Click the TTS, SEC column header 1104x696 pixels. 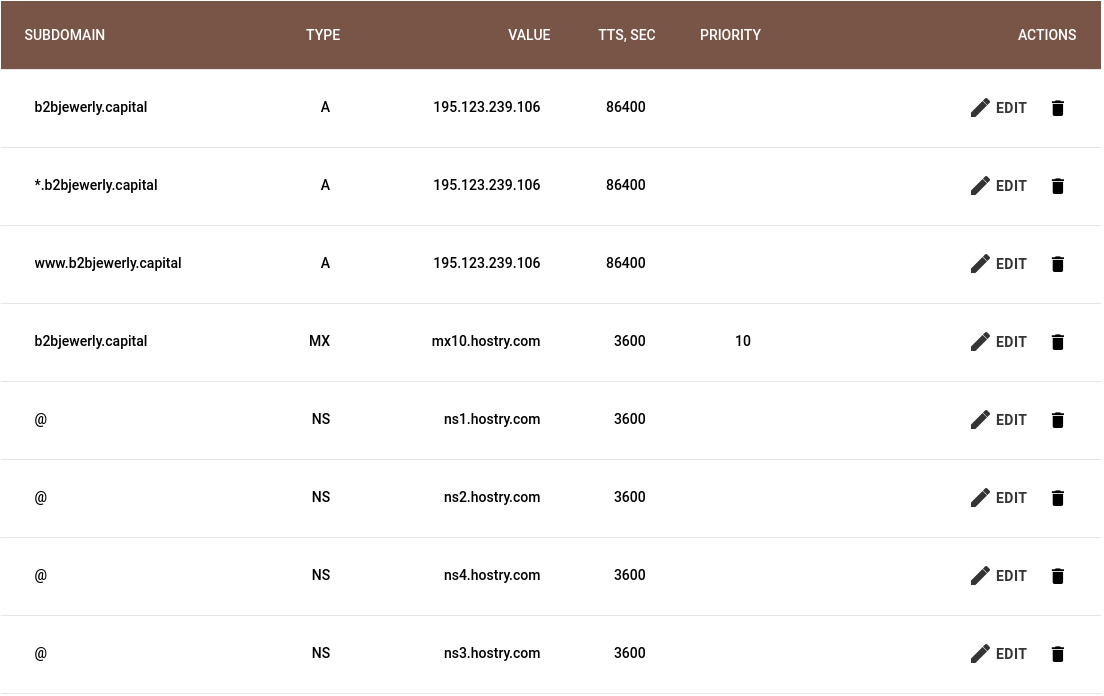[627, 35]
